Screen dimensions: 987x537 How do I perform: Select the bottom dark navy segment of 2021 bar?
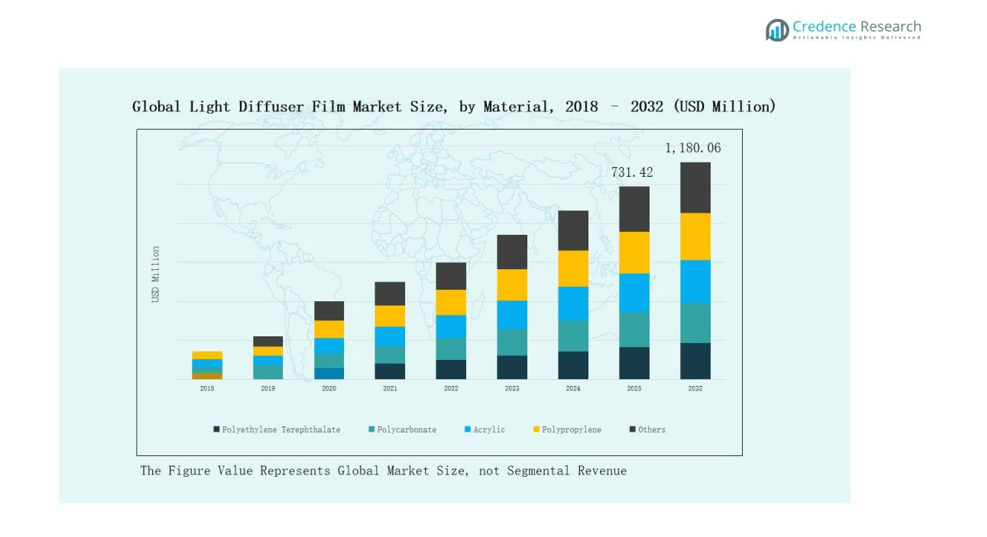tap(390, 371)
